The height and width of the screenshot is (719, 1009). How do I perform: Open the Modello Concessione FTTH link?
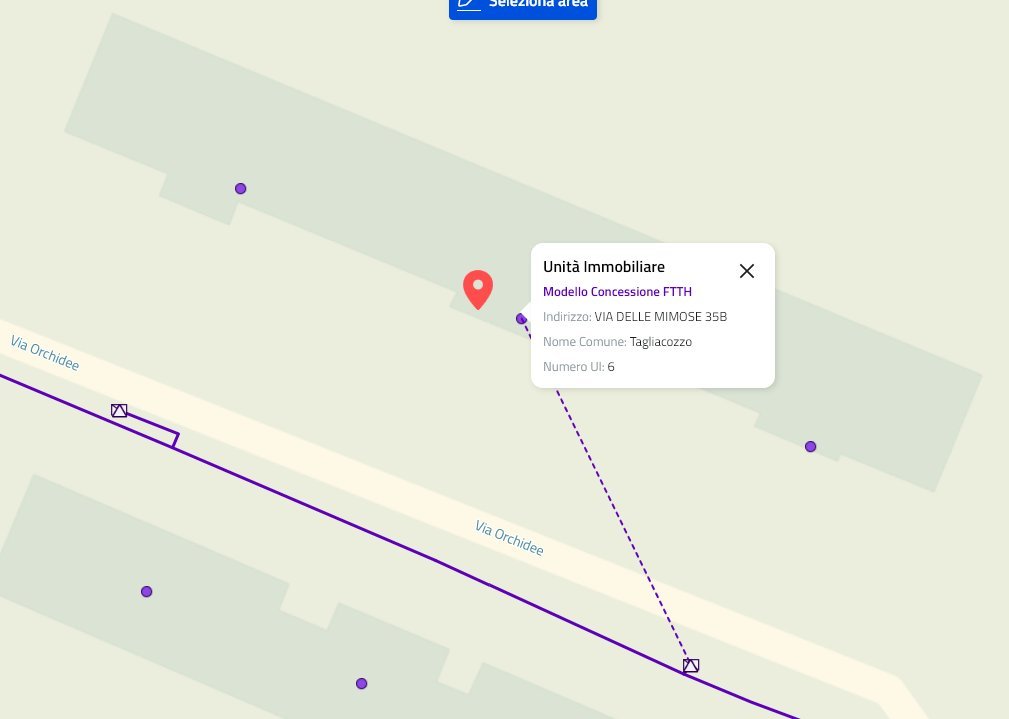[x=617, y=292]
